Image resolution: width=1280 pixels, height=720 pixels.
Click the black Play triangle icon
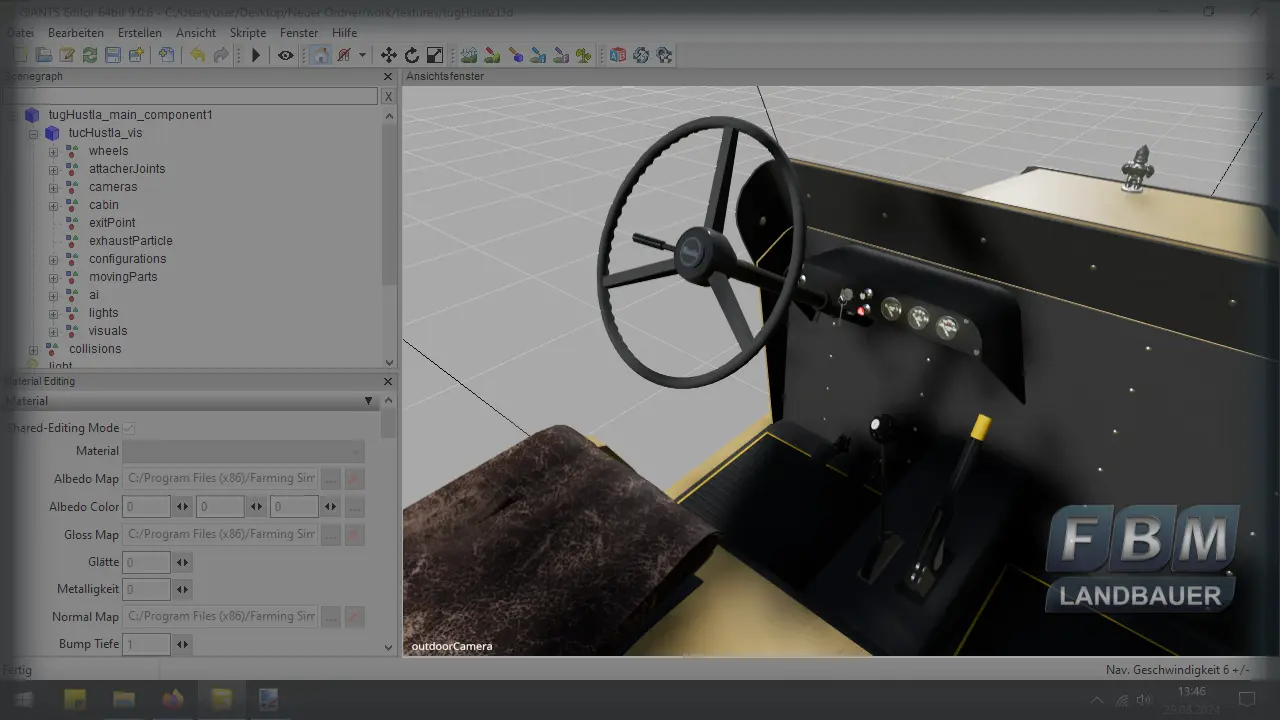(256, 55)
